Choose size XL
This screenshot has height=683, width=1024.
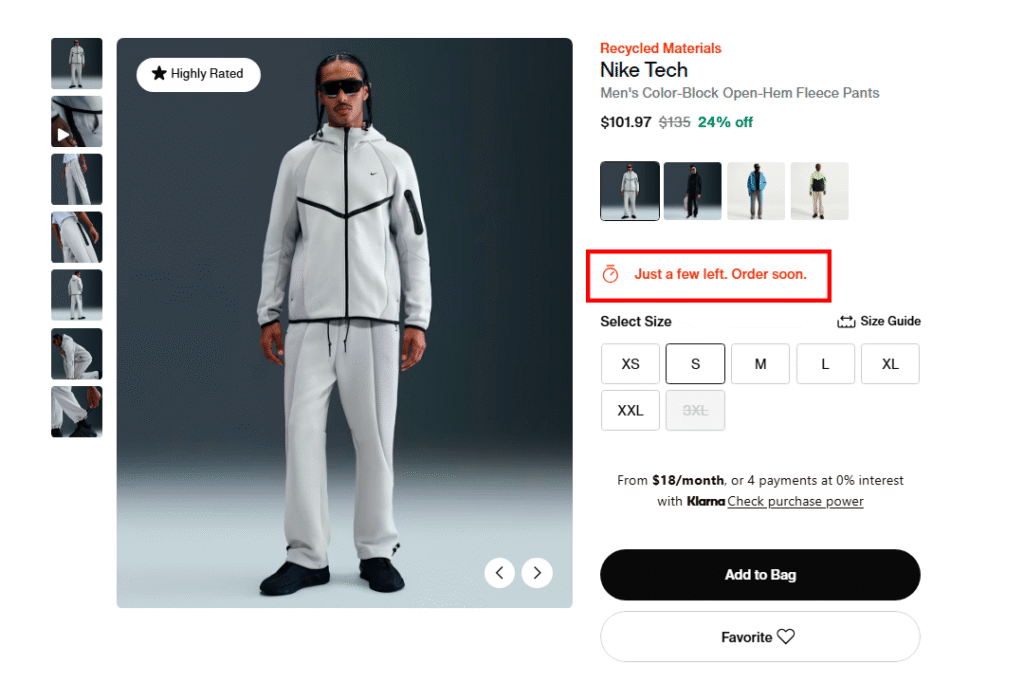click(x=890, y=364)
